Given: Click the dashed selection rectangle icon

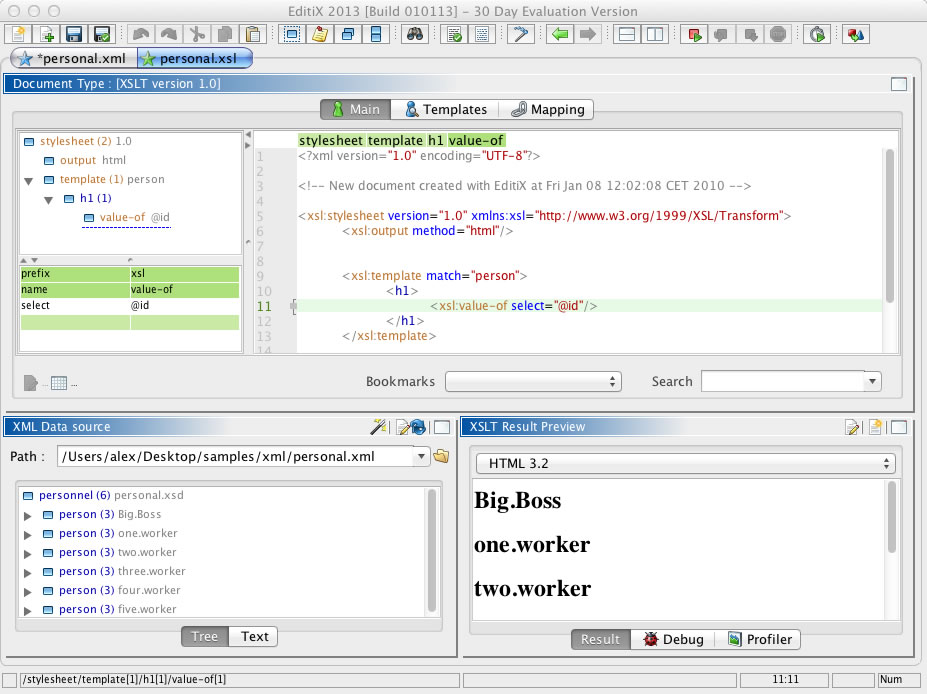Looking at the screenshot, I should coord(292,34).
